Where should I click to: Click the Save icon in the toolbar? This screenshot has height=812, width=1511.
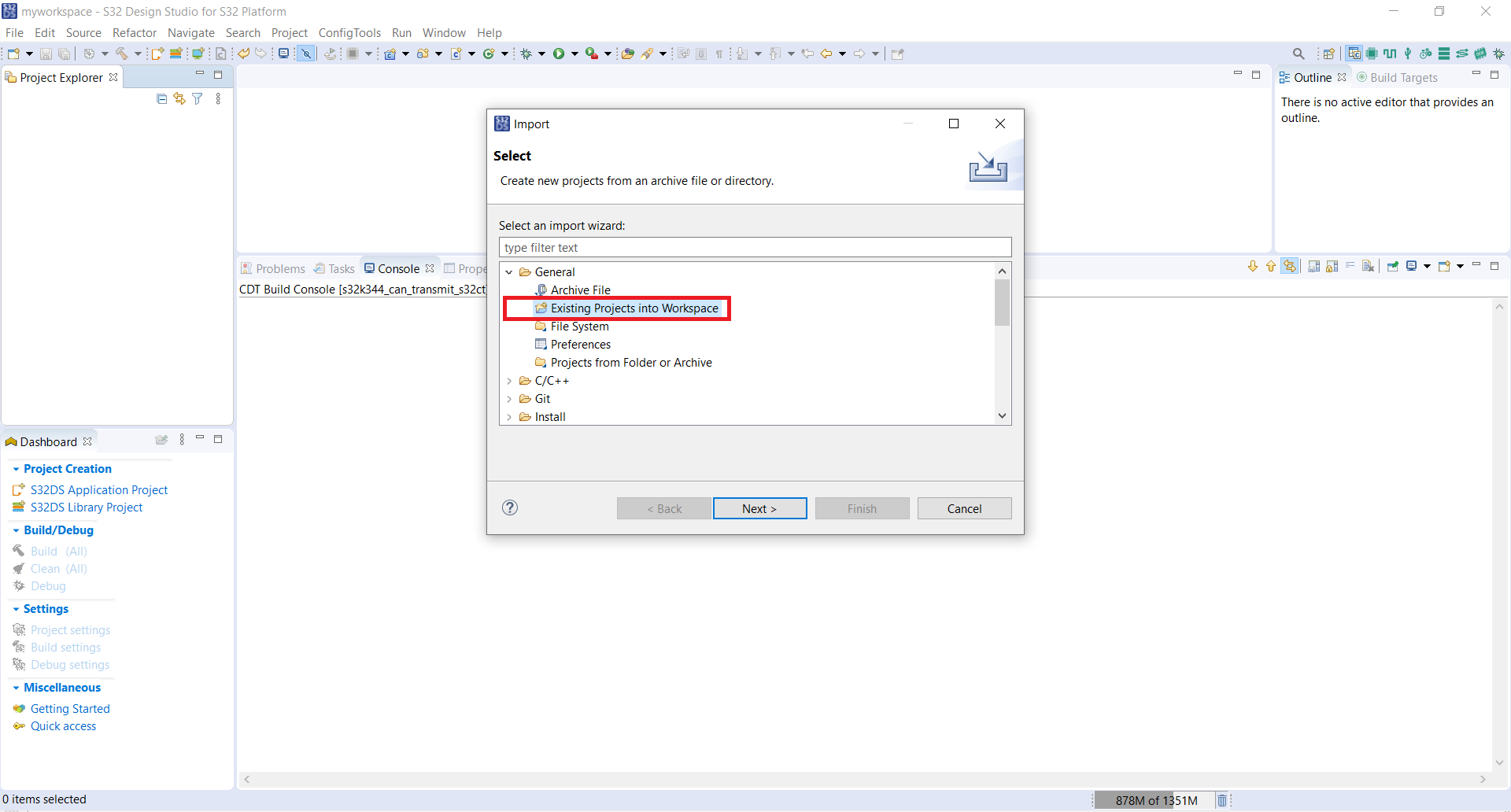pyautogui.click(x=46, y=54)
